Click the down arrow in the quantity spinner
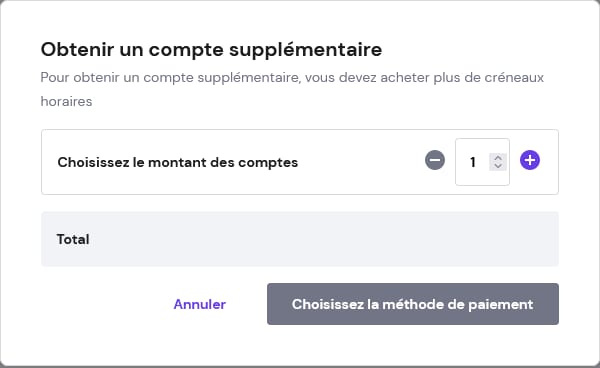 click(498, 166)
